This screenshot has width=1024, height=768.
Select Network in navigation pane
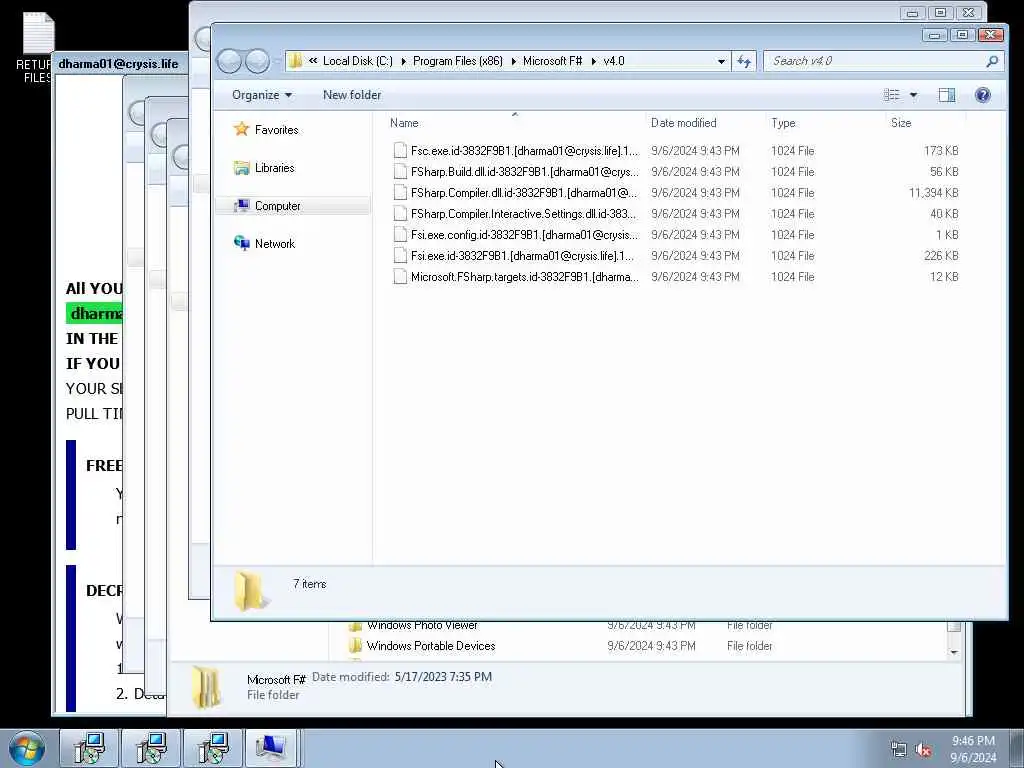pos(275,244)
